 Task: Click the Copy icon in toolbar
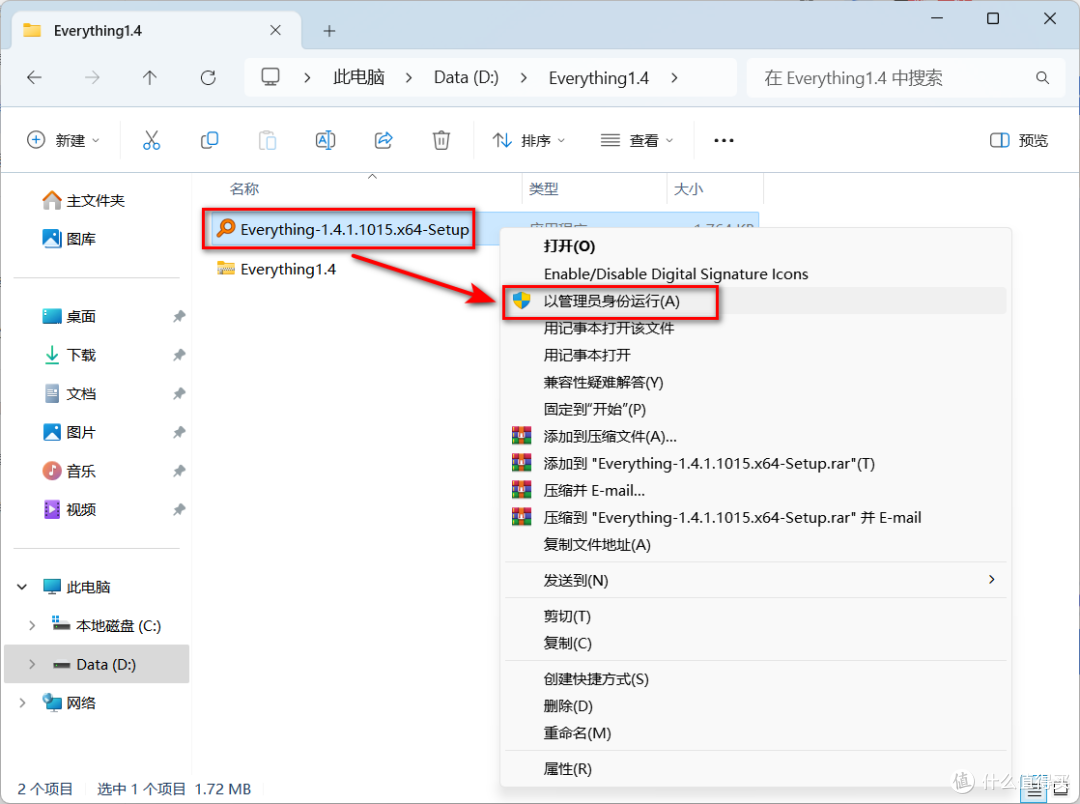(x=209, y=141)
